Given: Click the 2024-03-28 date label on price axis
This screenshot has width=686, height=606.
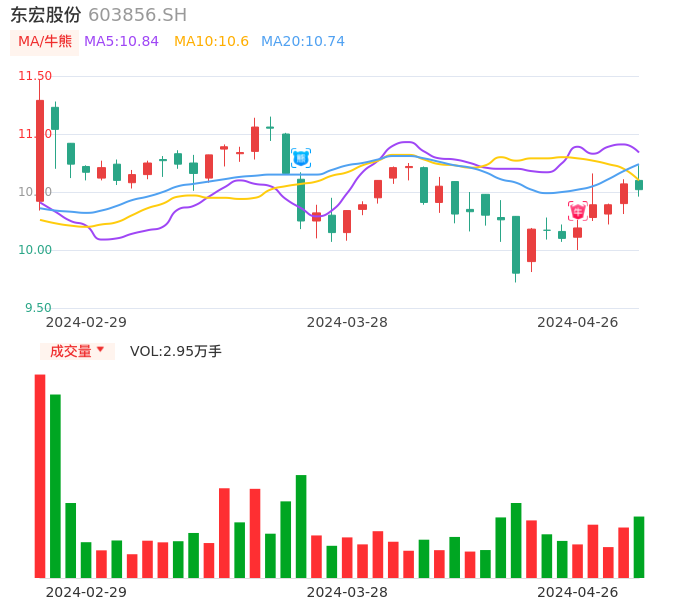Looking at the screenshot, I should pos(347,322).
